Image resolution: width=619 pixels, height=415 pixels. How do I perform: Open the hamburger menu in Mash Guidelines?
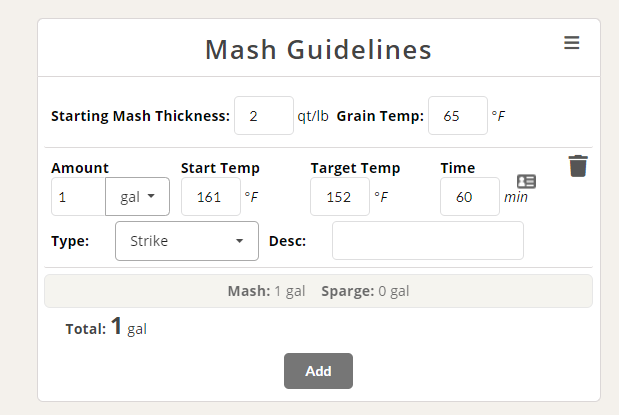click(x=571, y=43)
